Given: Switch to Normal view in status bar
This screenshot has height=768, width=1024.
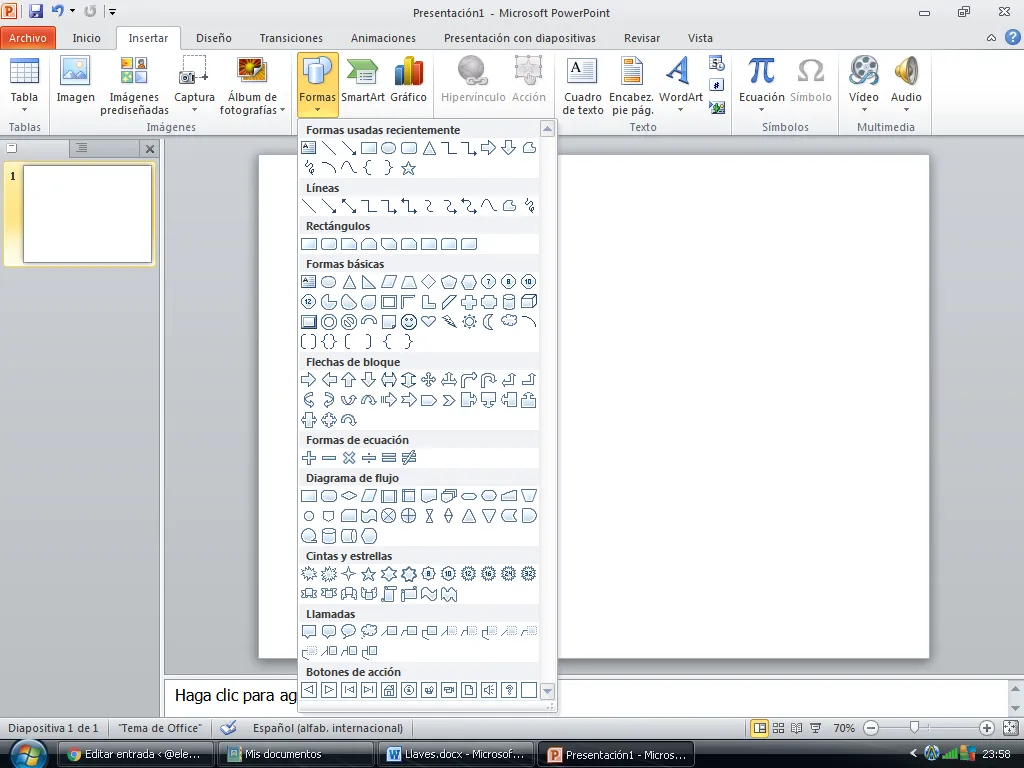Looking at the screenshot, I should pyautogui.click(x=760, y=728).
